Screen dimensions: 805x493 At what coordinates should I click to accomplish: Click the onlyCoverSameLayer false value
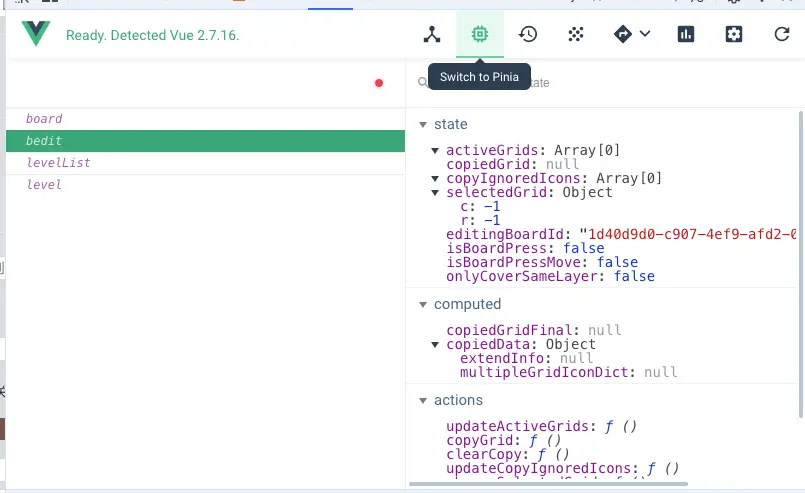pos(635,276)
